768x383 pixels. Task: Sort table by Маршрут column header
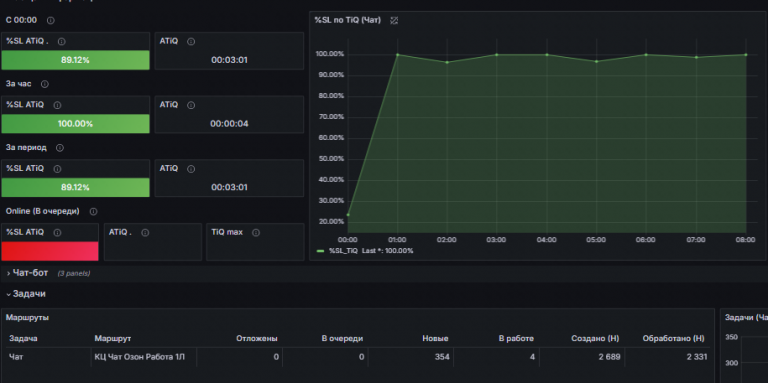point(112,338)
